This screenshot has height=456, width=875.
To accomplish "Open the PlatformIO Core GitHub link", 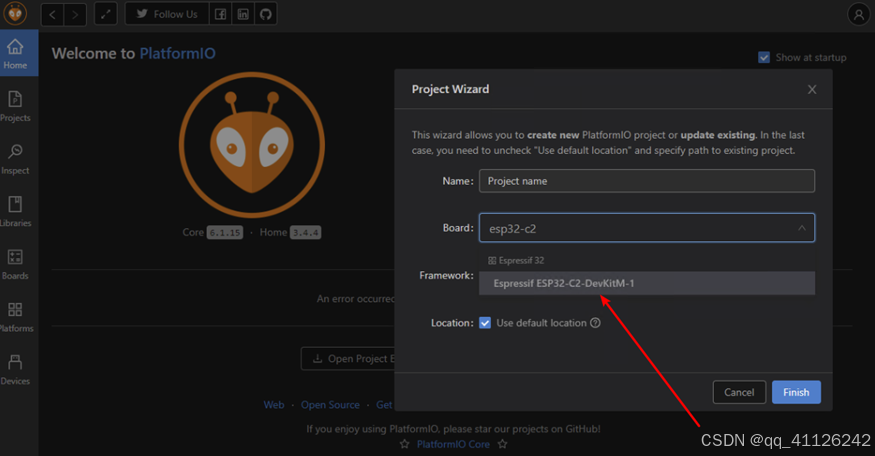I will pyautogui.click(x=453, y=444).
